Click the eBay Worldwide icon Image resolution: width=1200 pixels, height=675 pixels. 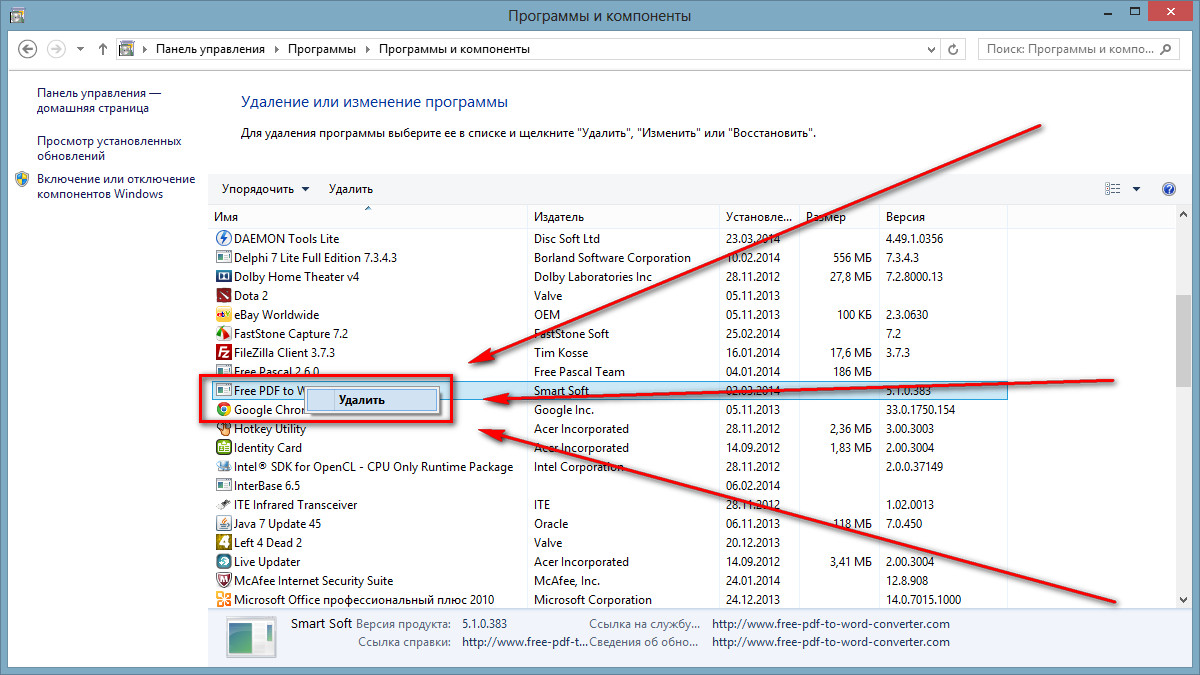click(224, 315)
